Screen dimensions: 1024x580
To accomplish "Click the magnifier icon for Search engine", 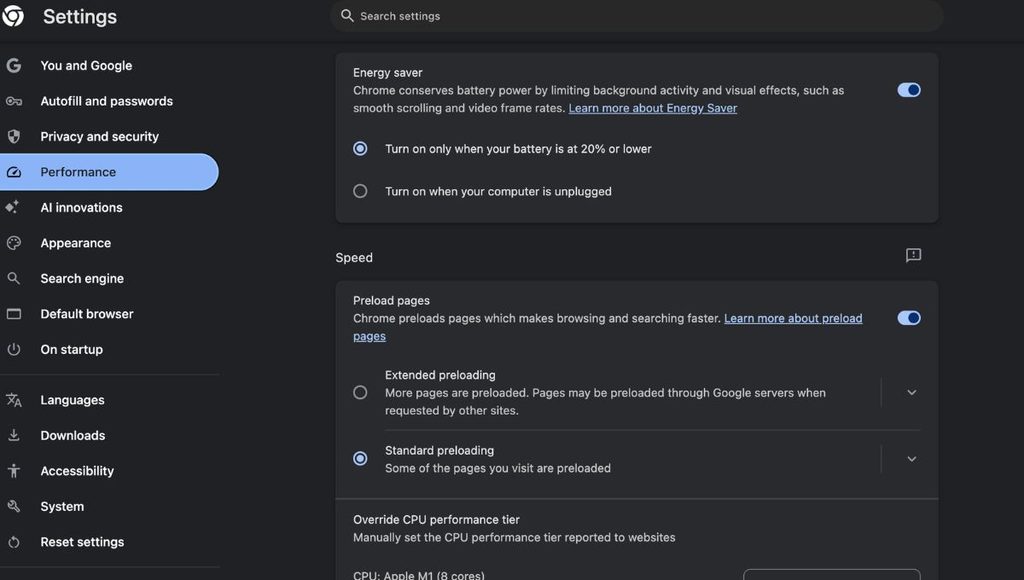I will 14,278.
